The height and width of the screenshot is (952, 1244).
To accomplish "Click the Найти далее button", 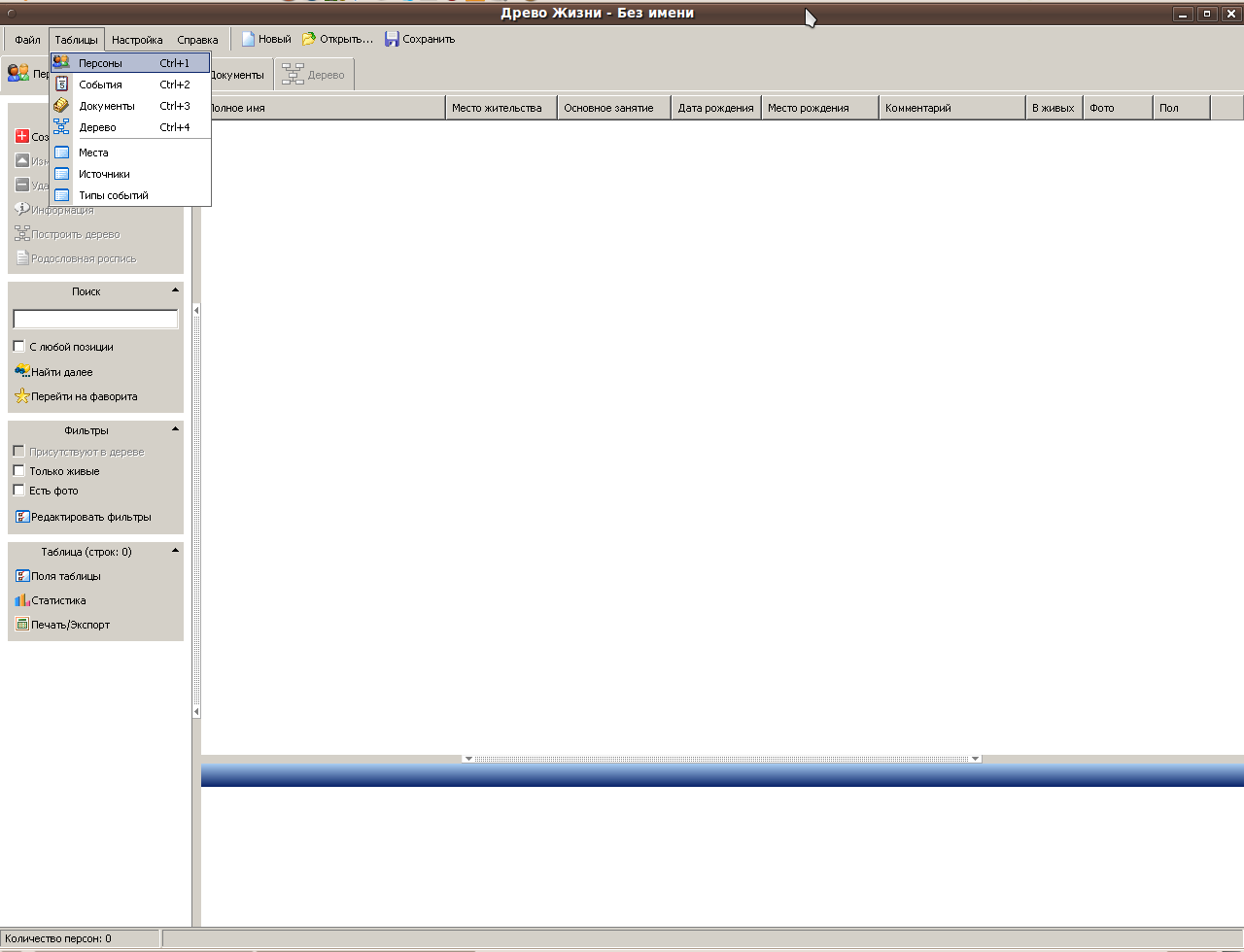I will pos(54,371).
